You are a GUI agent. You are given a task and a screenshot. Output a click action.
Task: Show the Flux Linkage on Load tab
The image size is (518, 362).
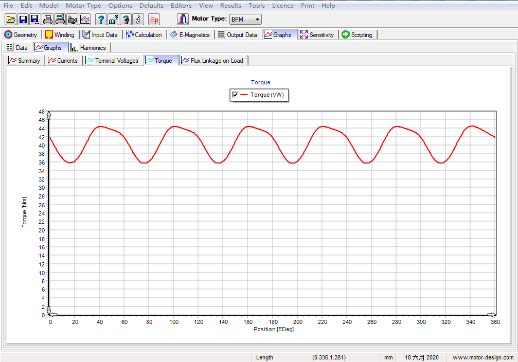tap(213, 60)
